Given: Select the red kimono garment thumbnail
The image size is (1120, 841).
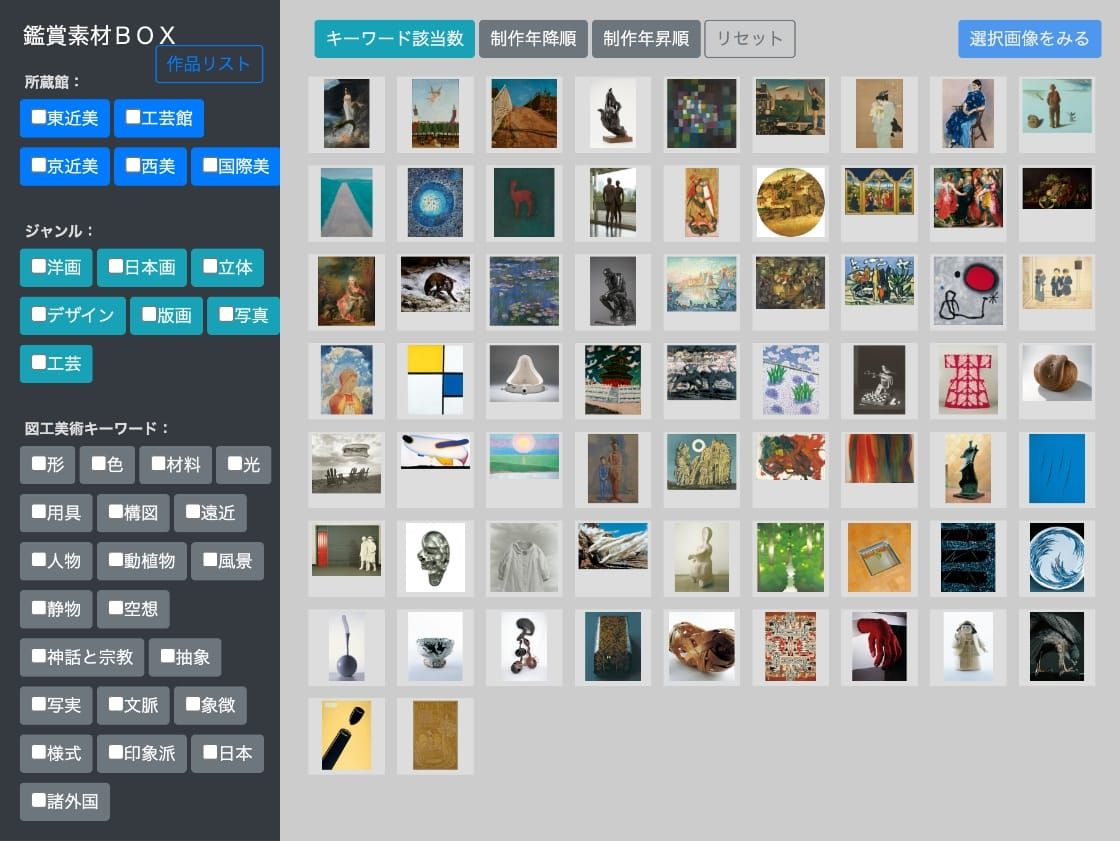Looking at the screenshot, I should coord(968,380).
